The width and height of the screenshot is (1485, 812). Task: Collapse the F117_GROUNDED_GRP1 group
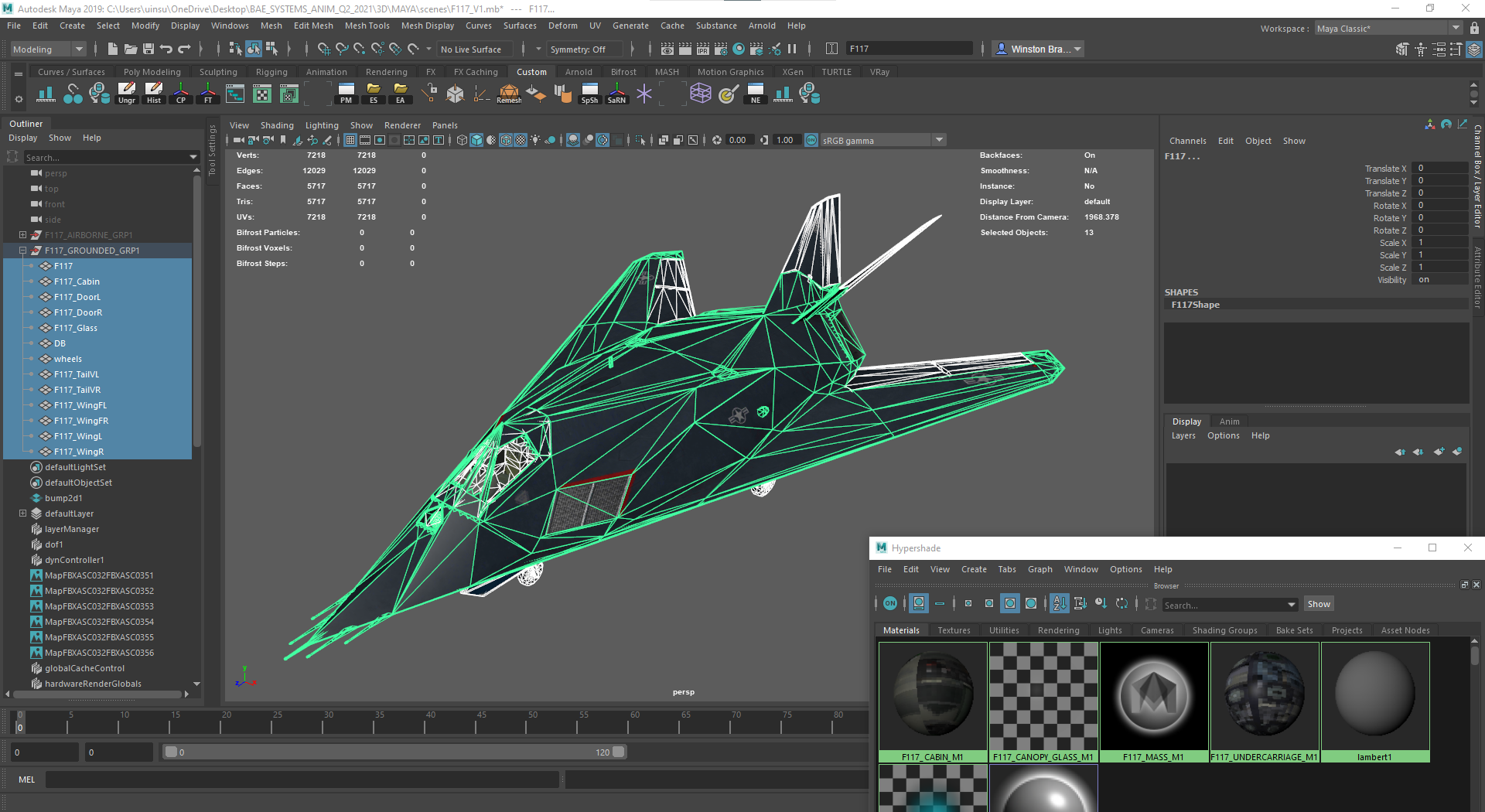(x=22, y=251)
